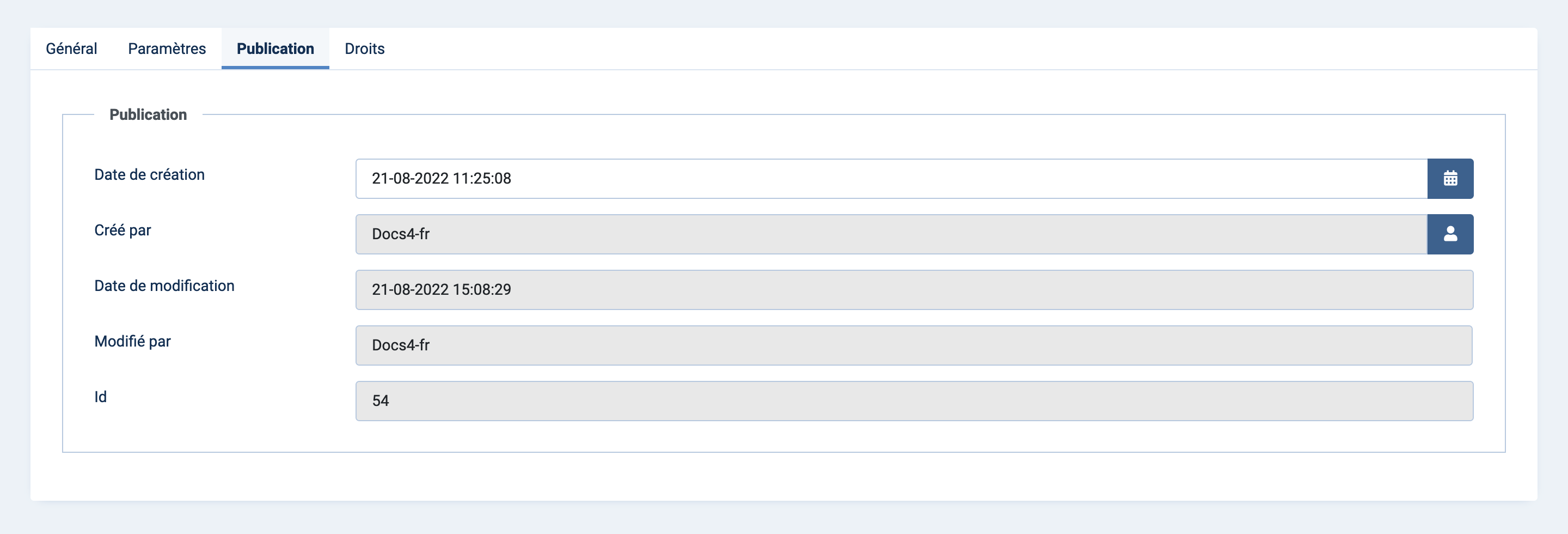
Task: Switch to the Général tab
Action: (71, 48)
